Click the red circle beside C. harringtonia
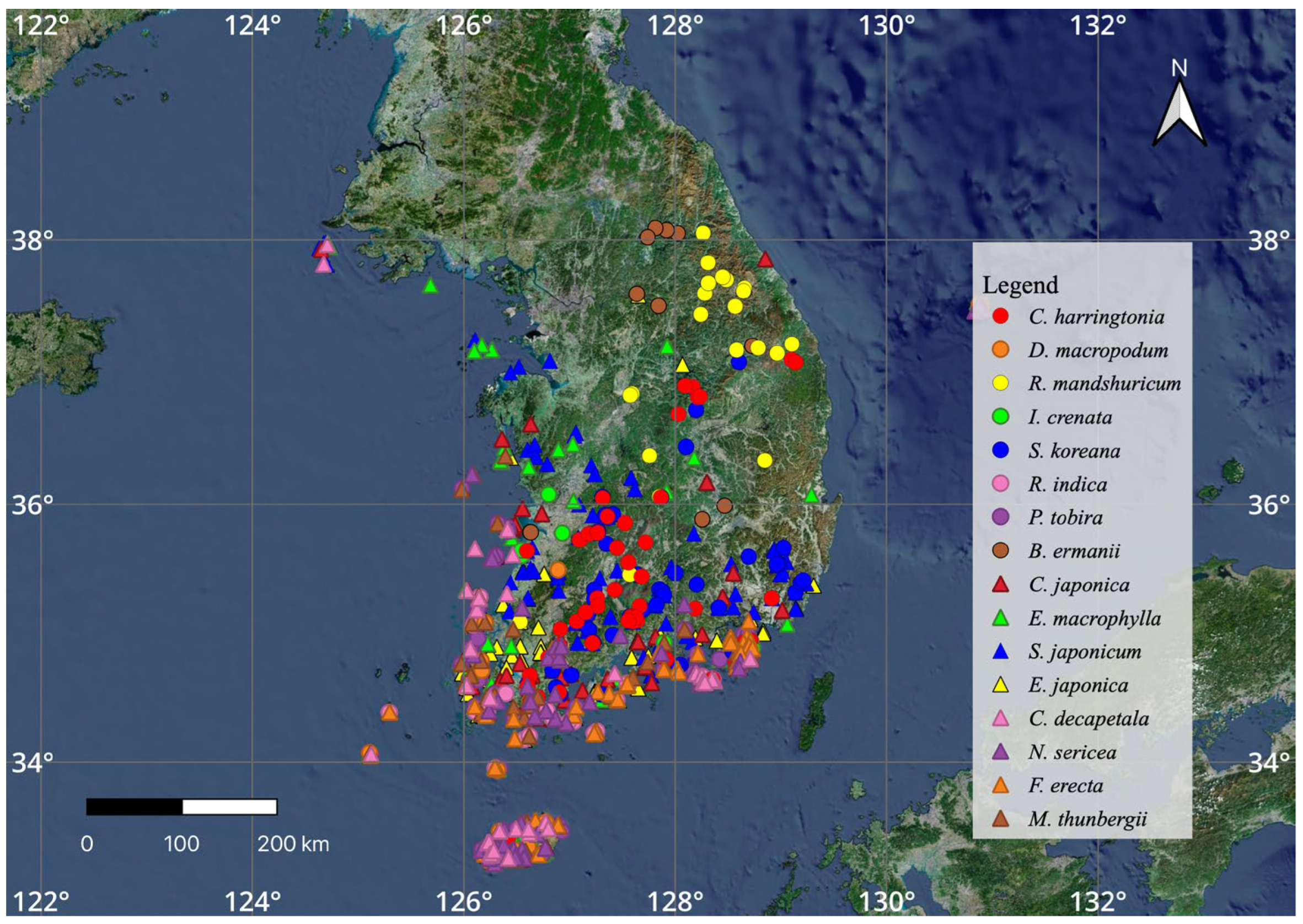The image size is (1303, 924). tap(1000, 316)
